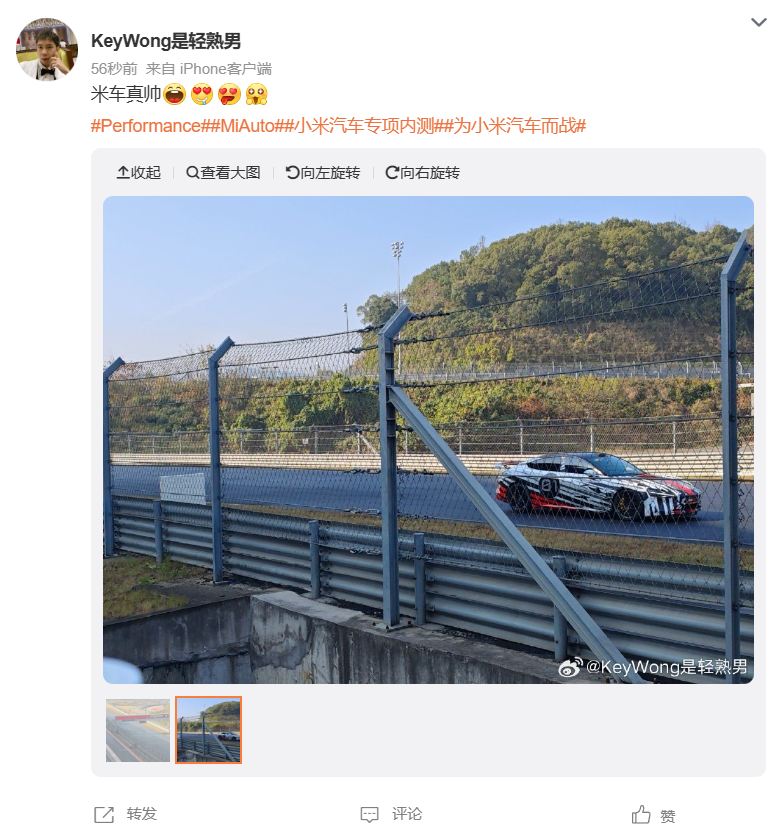Open the post options chevron menu
This screenshot has width=782, height=831.
point(759,22)
